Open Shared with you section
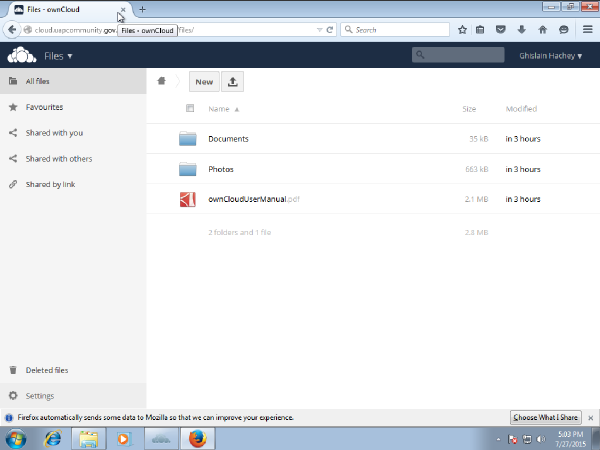 pos(73,133)
